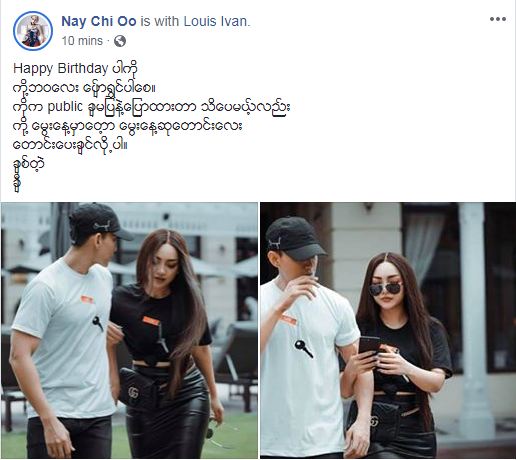
Task: Open the left photo of the couple walking
Action: [129, 330]
